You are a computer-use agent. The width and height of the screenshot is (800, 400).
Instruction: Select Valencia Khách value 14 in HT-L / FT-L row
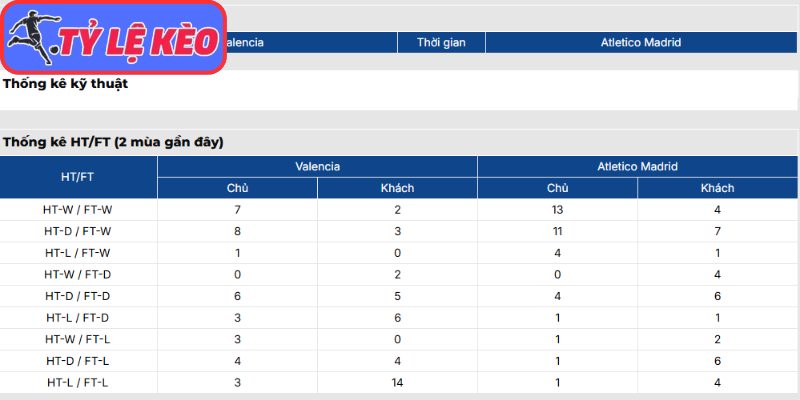pyautogui.click(x=397, y=383)
